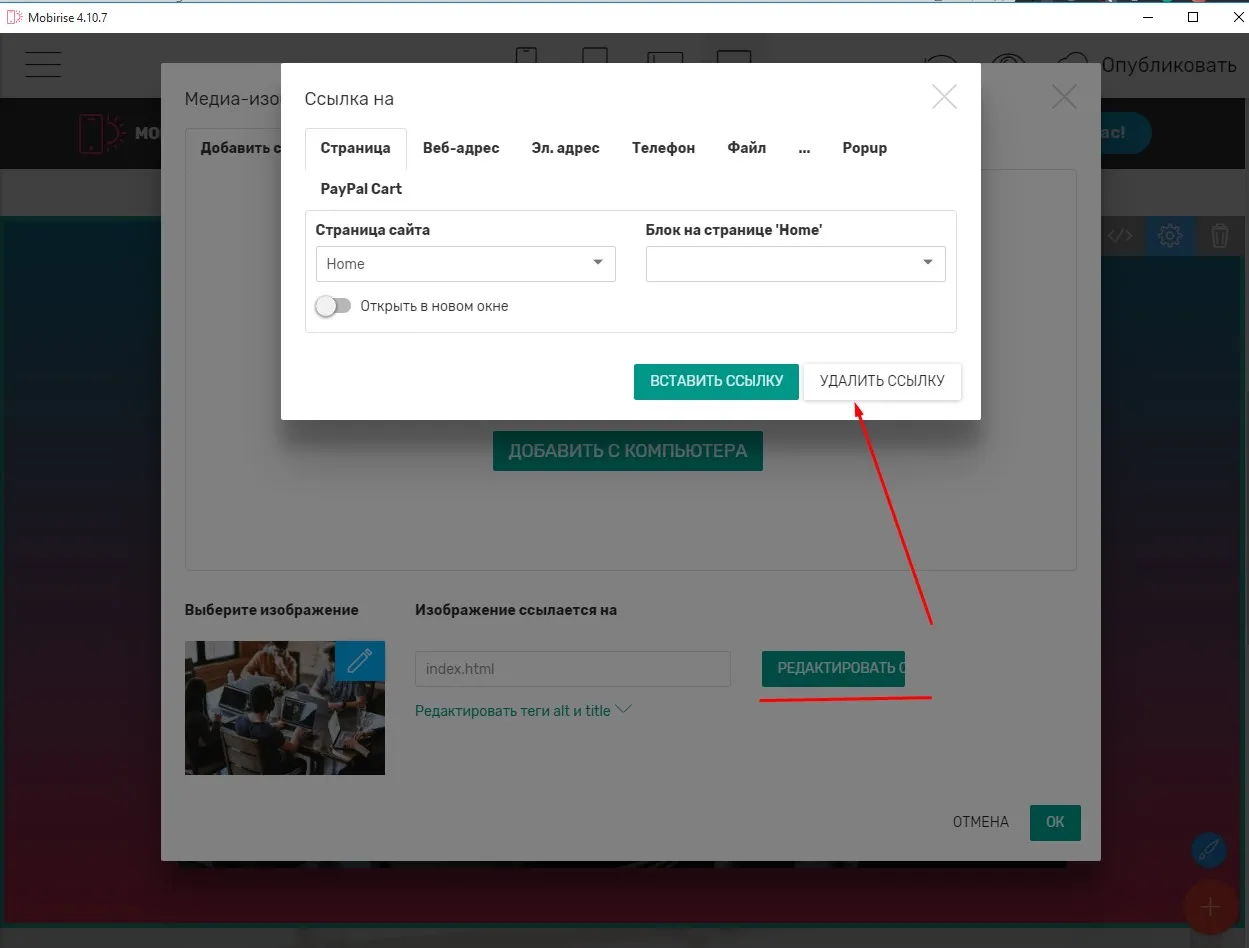Click 'ДОБАВИТЬ С КОМПЬЮТЕРА' button
Viewport: 1249px width, 948px height.
click(x=628, y=451)
